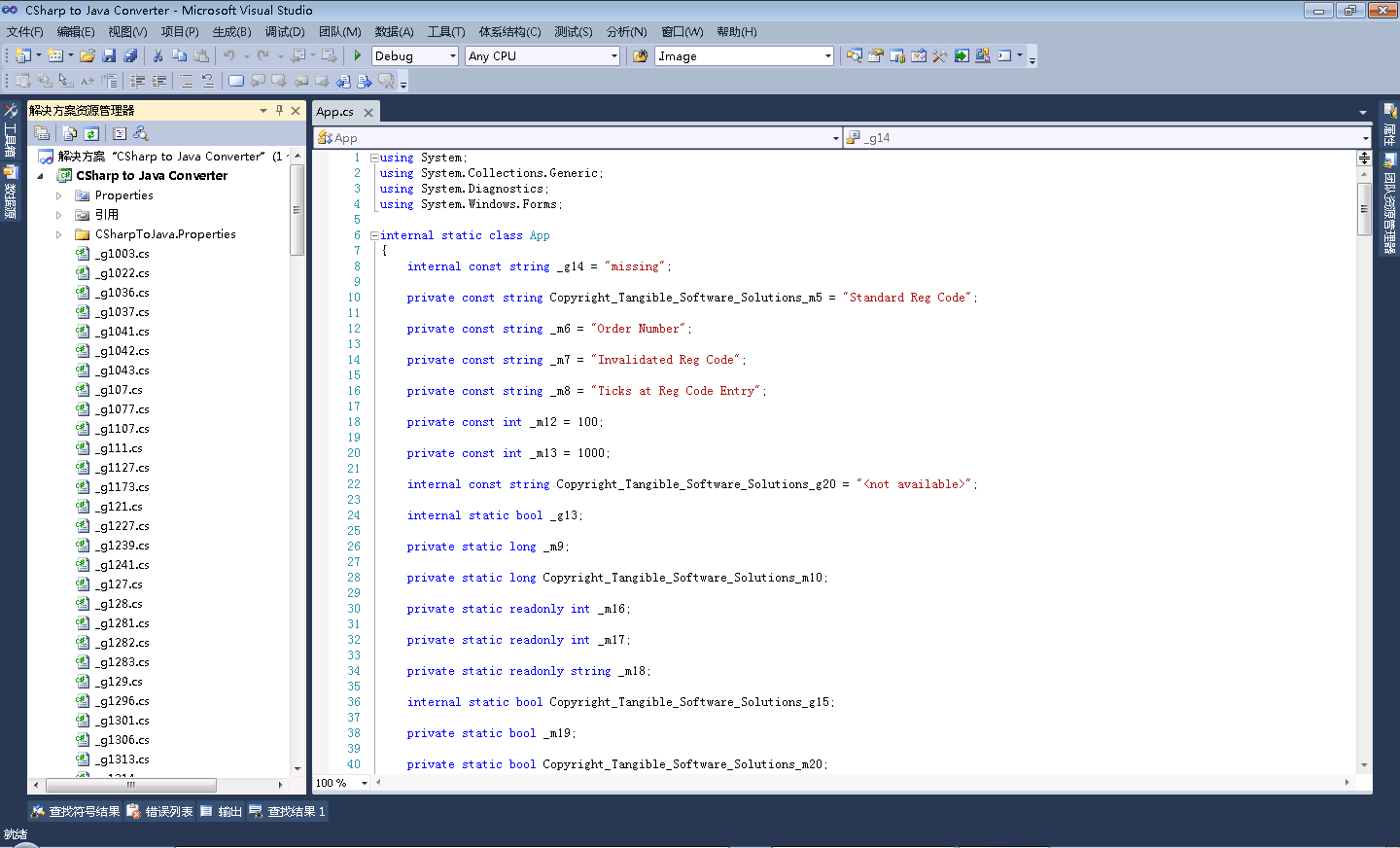Expand the CSharpToJava.Properties folder node
This screenshot has width=1400, height=848.
click(x=58, y=234)
